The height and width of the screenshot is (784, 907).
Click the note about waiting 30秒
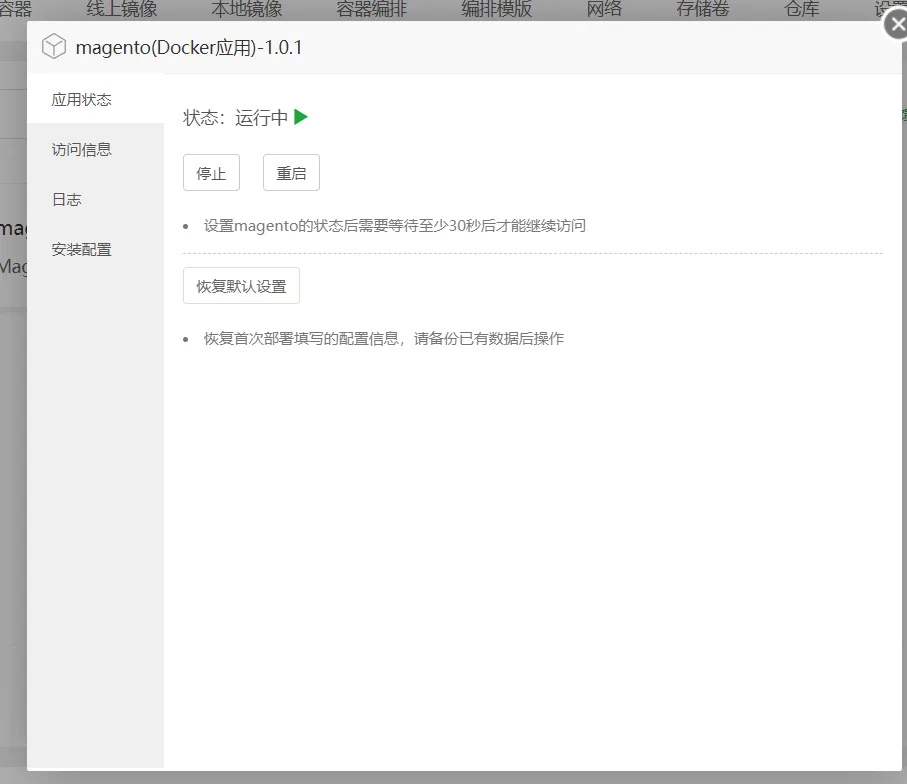tap(394, 226)
